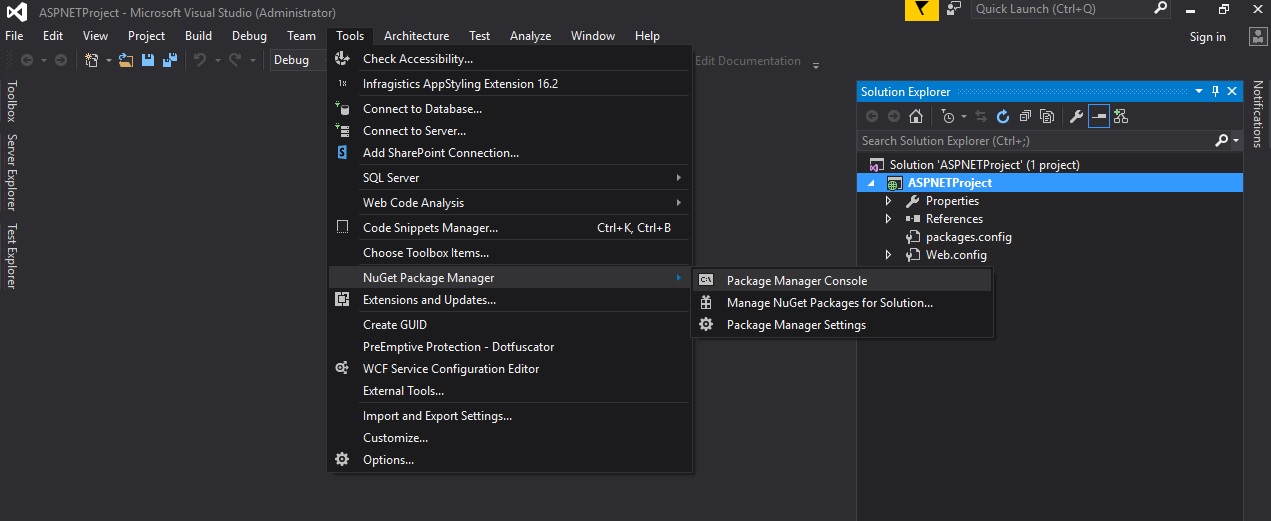Screen dimensions: 1271x521
Task: Open the Debug configuration dropdown
Action: pos(297,60)
